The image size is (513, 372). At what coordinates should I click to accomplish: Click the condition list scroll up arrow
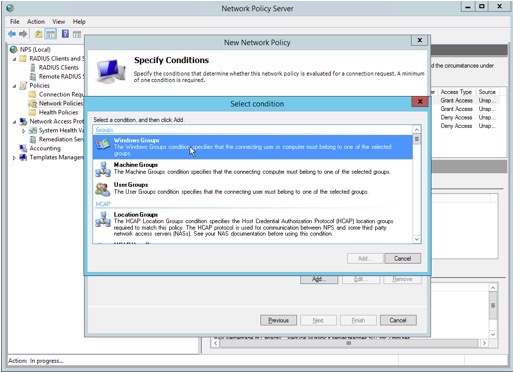click(417, 129)
